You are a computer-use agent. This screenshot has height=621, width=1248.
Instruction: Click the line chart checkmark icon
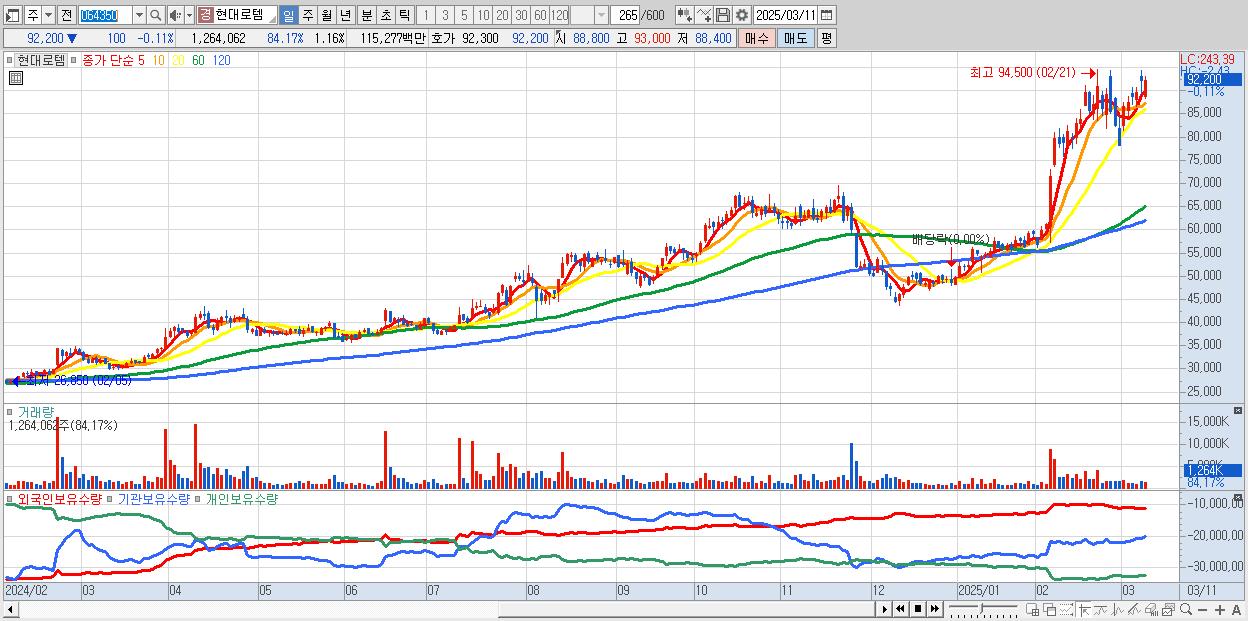(x=704, y=15)
